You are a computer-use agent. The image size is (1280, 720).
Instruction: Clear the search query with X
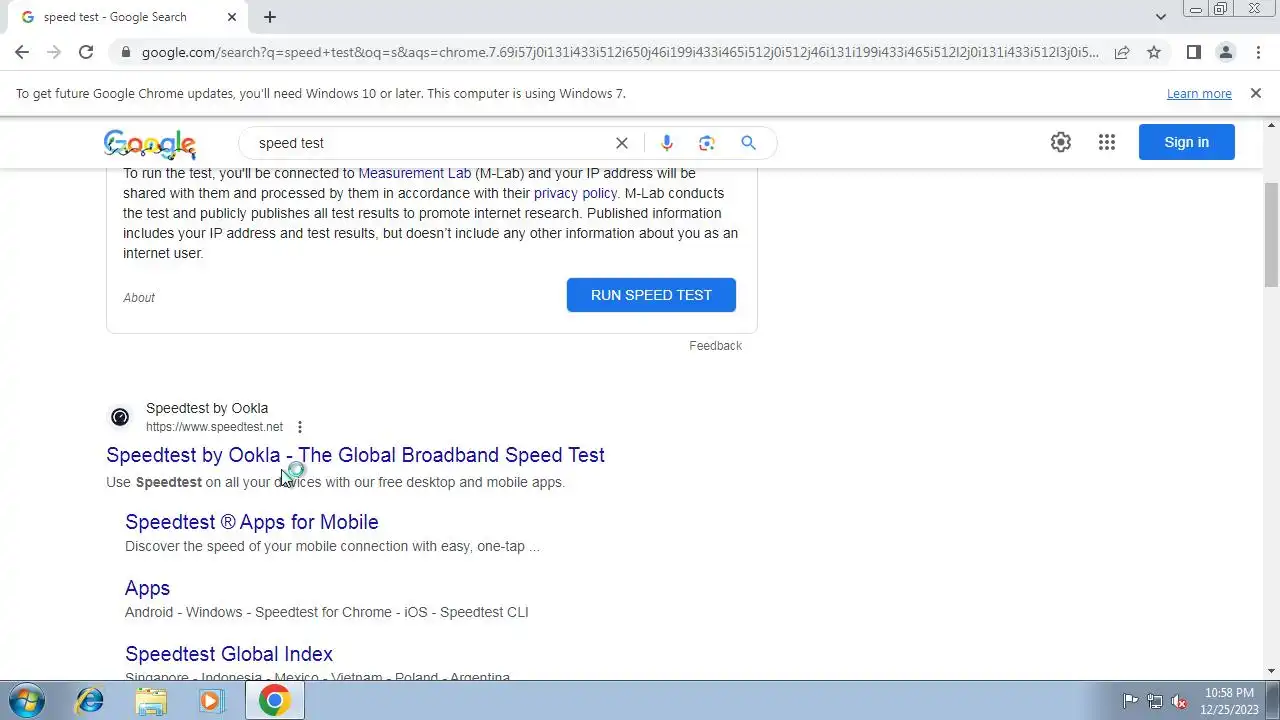coord(622,143)
